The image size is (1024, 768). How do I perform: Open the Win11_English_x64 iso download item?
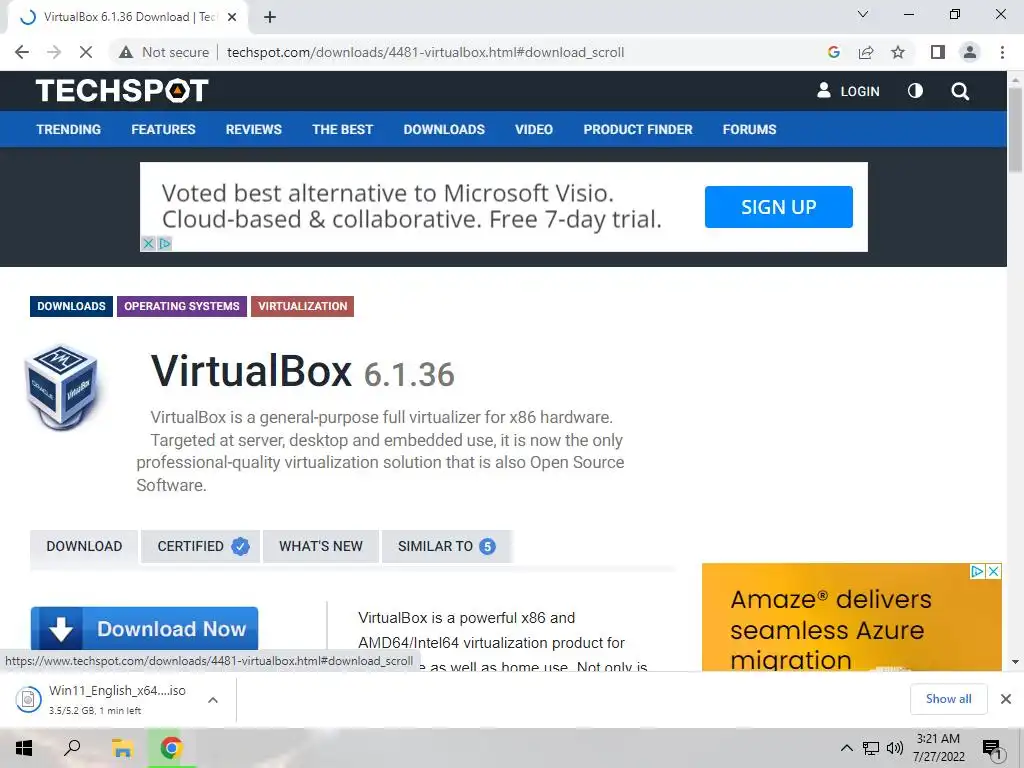[104, 699]
